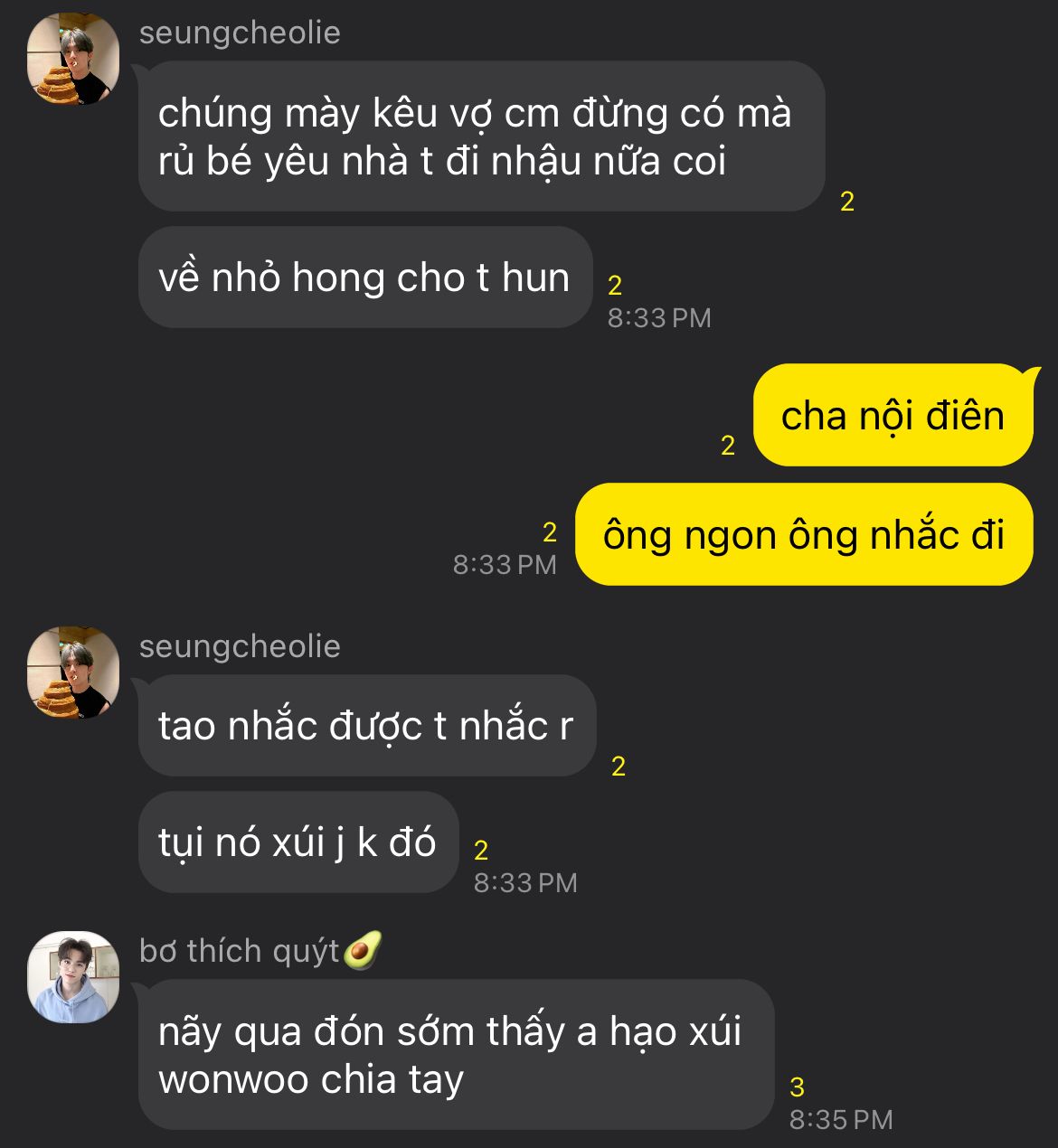
Task: Select the bubble 'về nhỏ hong cho t hun'
Action: click(x=365, y=278)
